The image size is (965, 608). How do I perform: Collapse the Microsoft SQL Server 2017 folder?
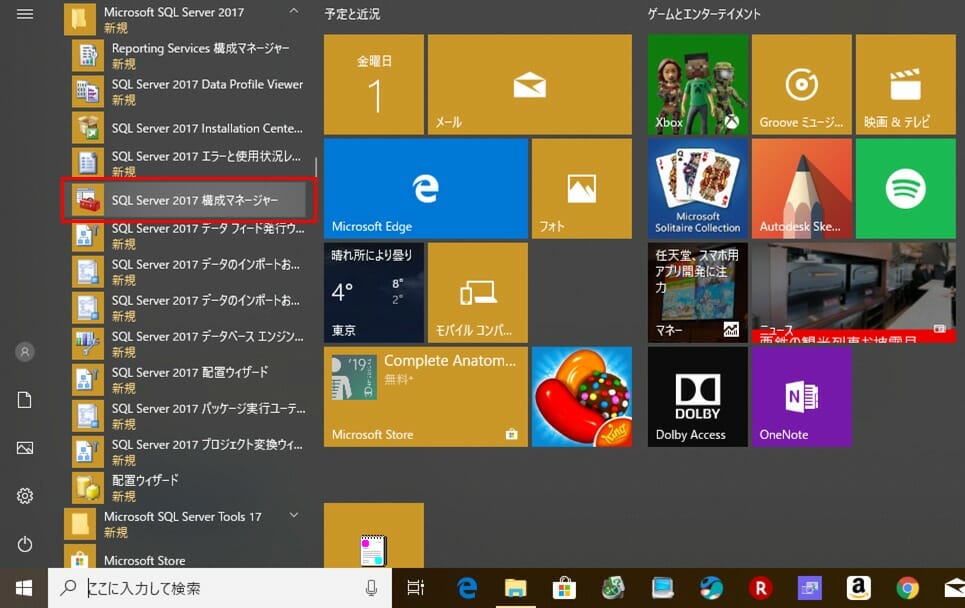pos(293,12)
